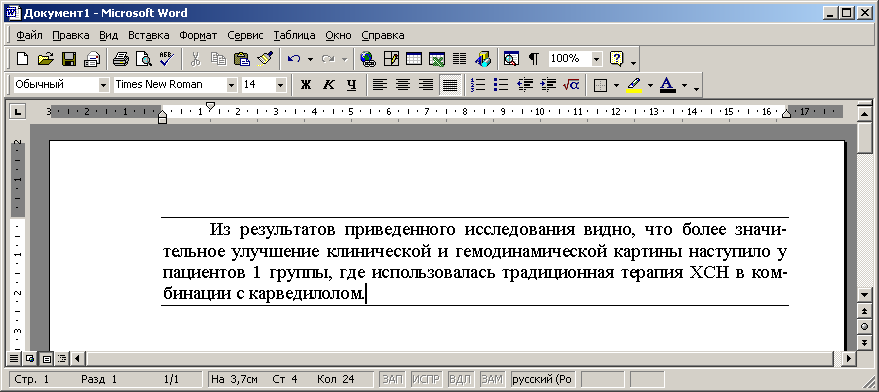Open the Сервис menu
The height and width of the screenshot is (392, 879).
click(245, 35)
